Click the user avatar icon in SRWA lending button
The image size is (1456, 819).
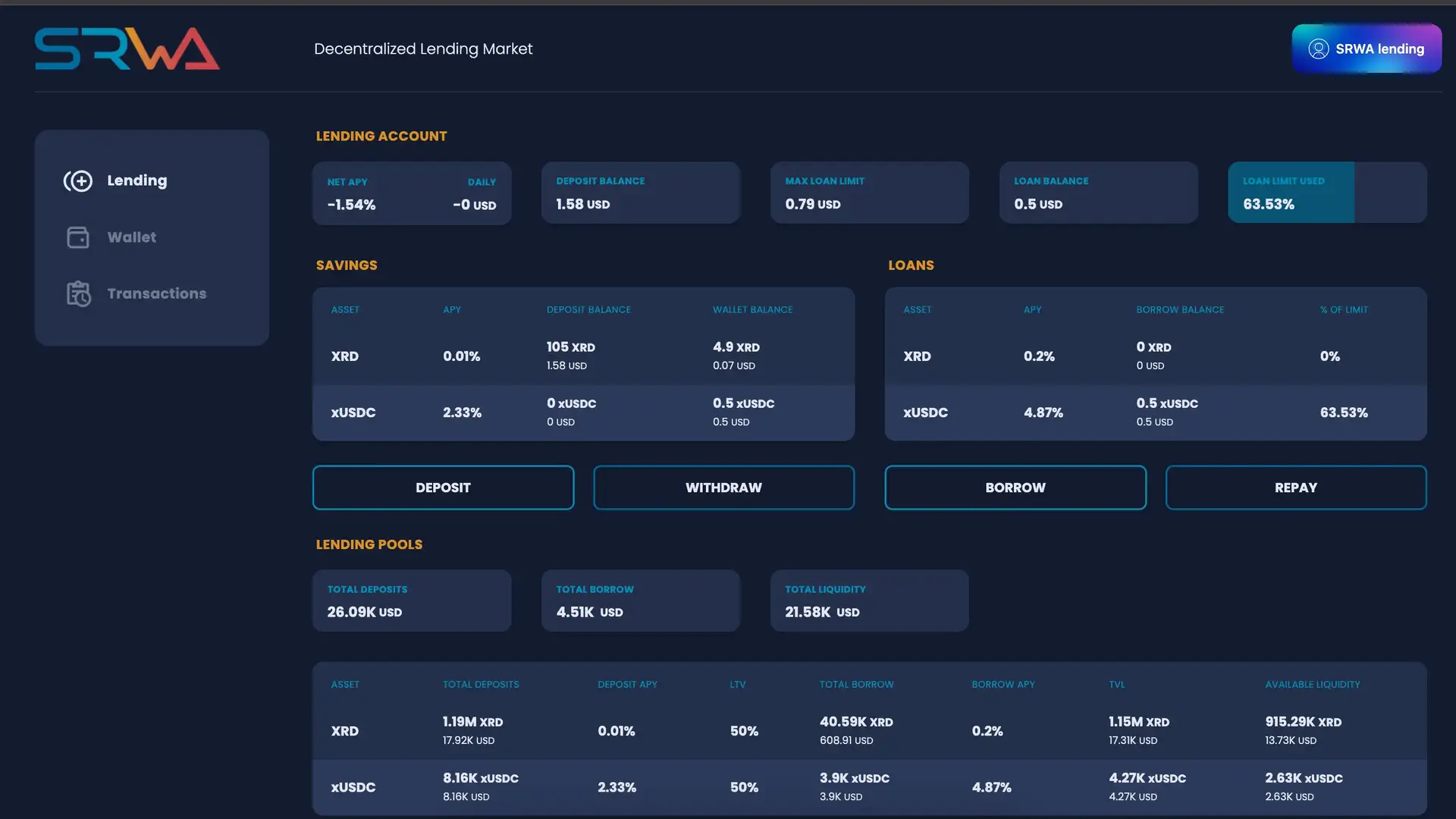1319,49
